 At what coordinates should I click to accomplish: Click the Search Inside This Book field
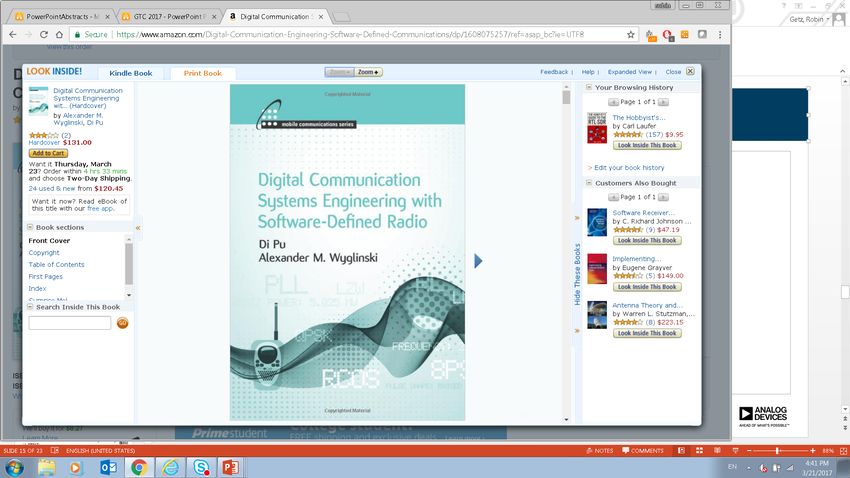(x=70, y=323)
